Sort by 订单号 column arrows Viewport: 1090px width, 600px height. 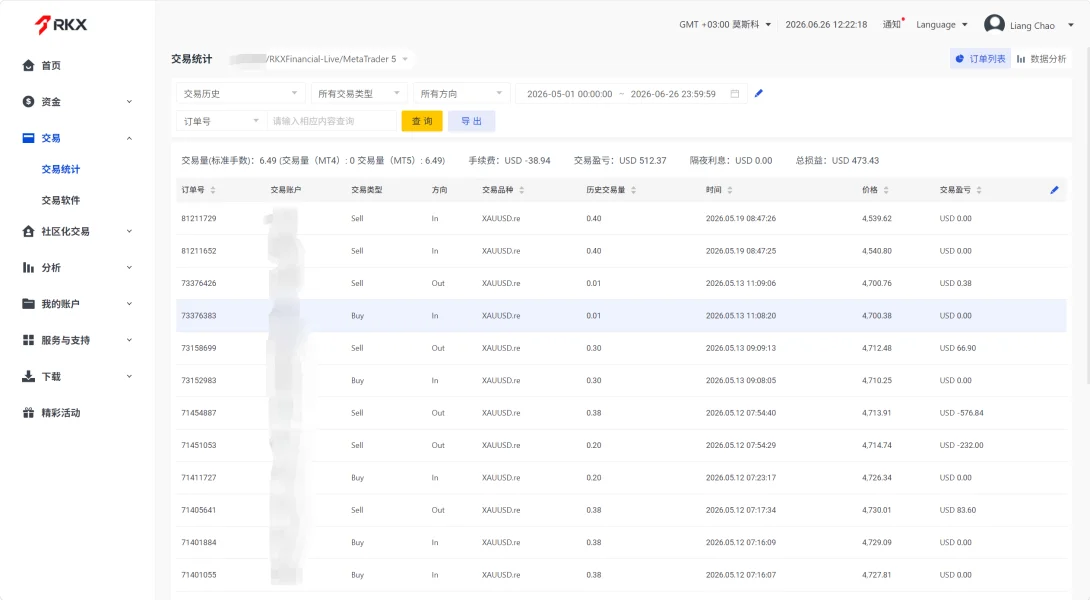tap(213, 190)
